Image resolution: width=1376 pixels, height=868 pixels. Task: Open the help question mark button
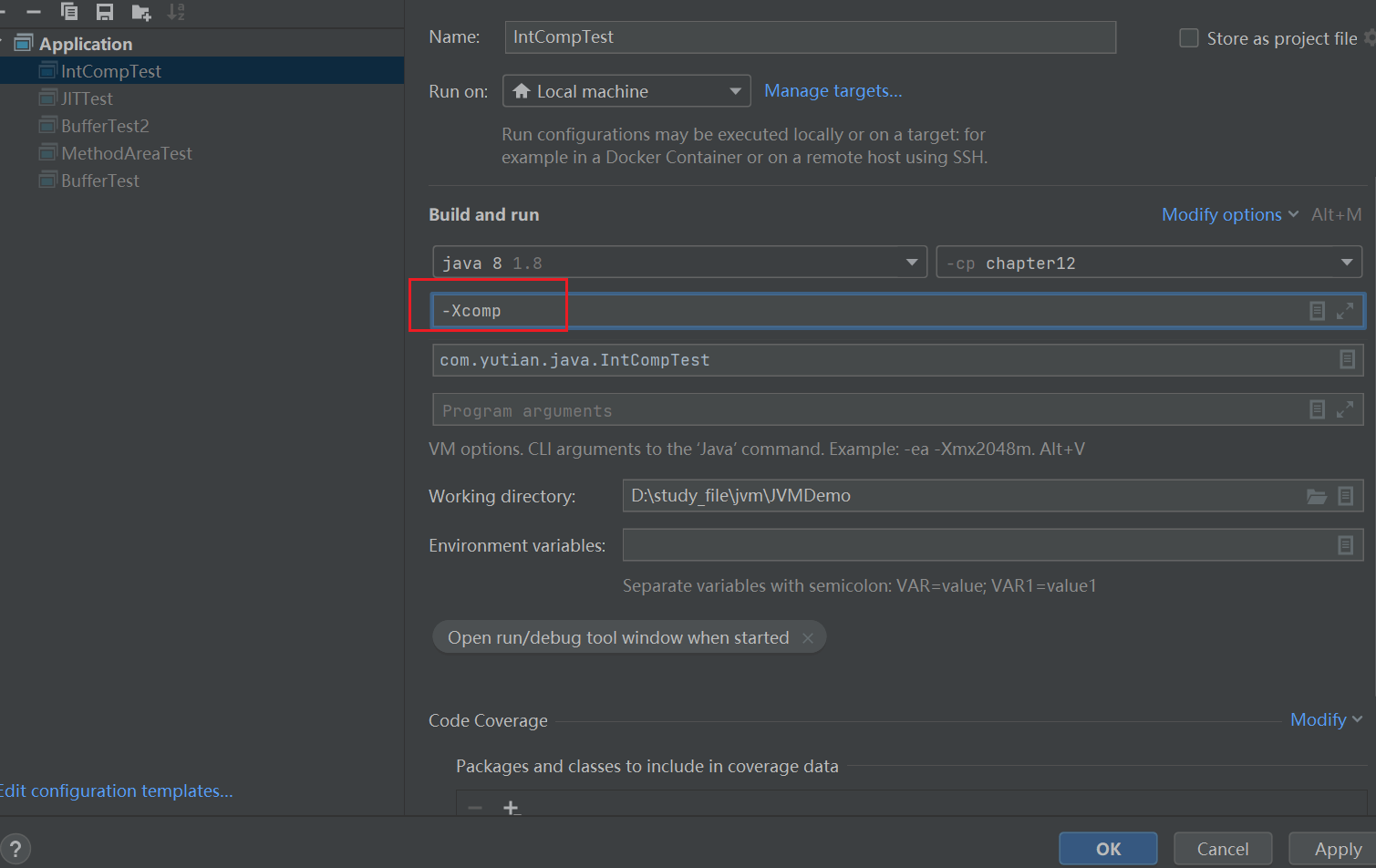(16, 849)
